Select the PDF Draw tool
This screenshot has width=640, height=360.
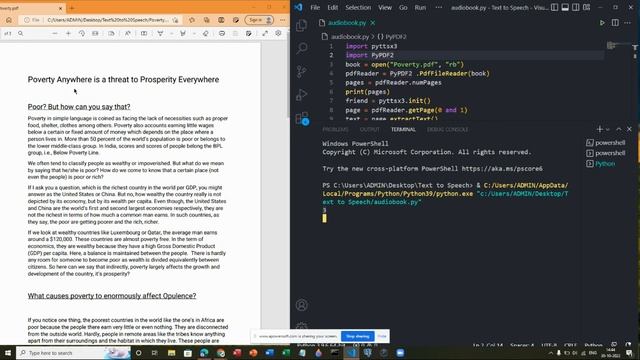pos(160,33)
